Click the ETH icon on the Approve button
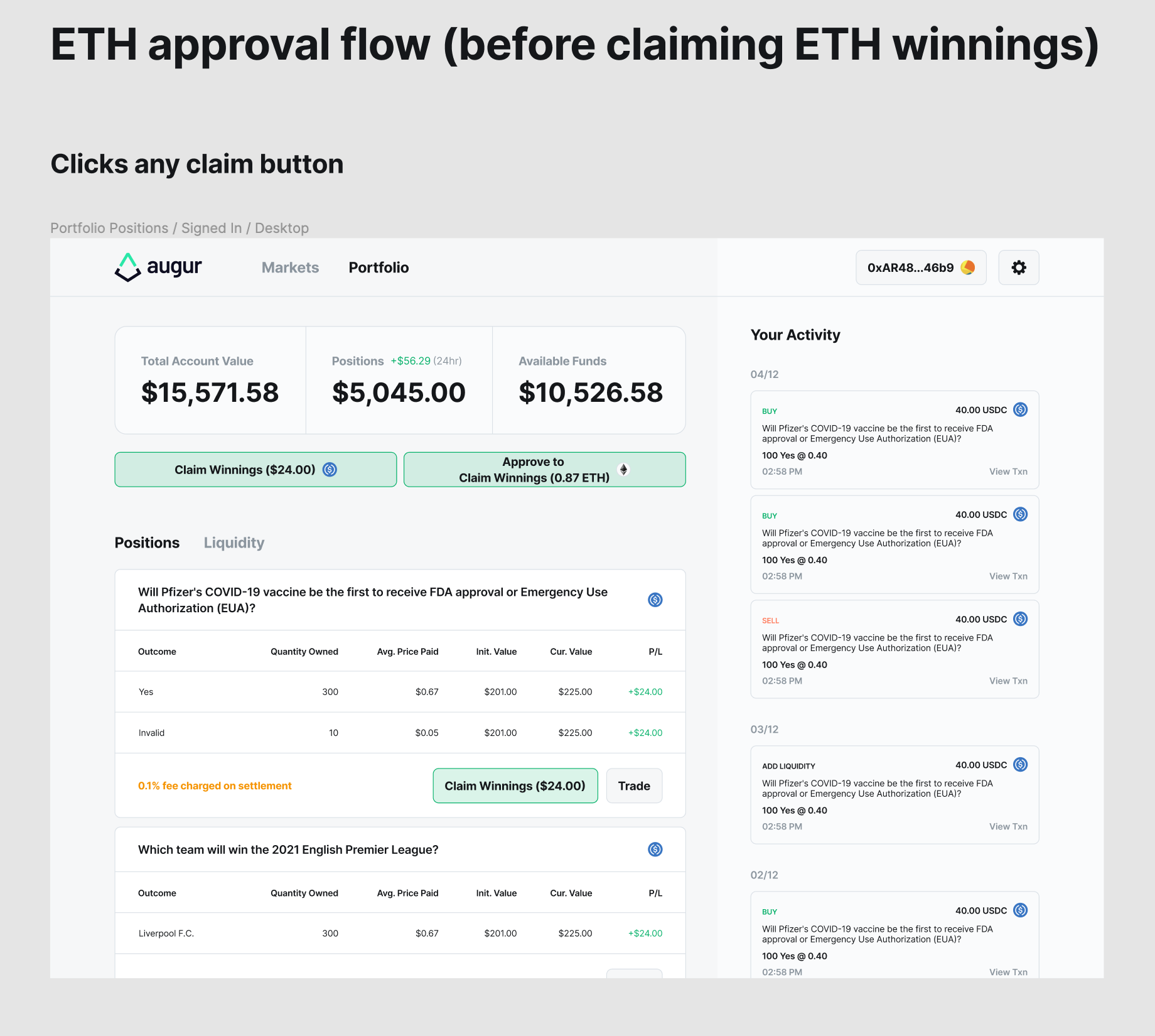 click(623, 469)
